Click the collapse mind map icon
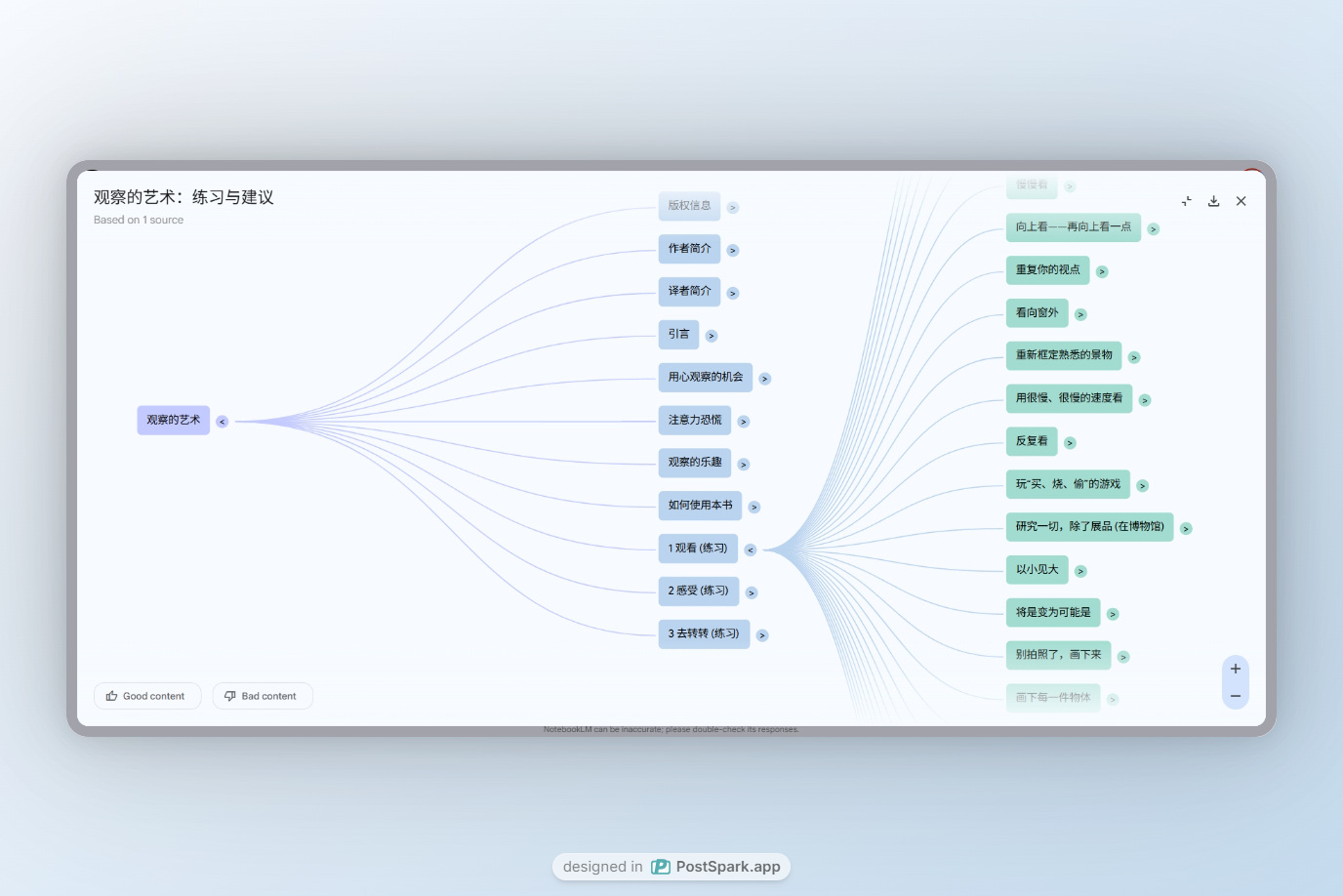The image size is (1343, 896). coord(1187,201)
